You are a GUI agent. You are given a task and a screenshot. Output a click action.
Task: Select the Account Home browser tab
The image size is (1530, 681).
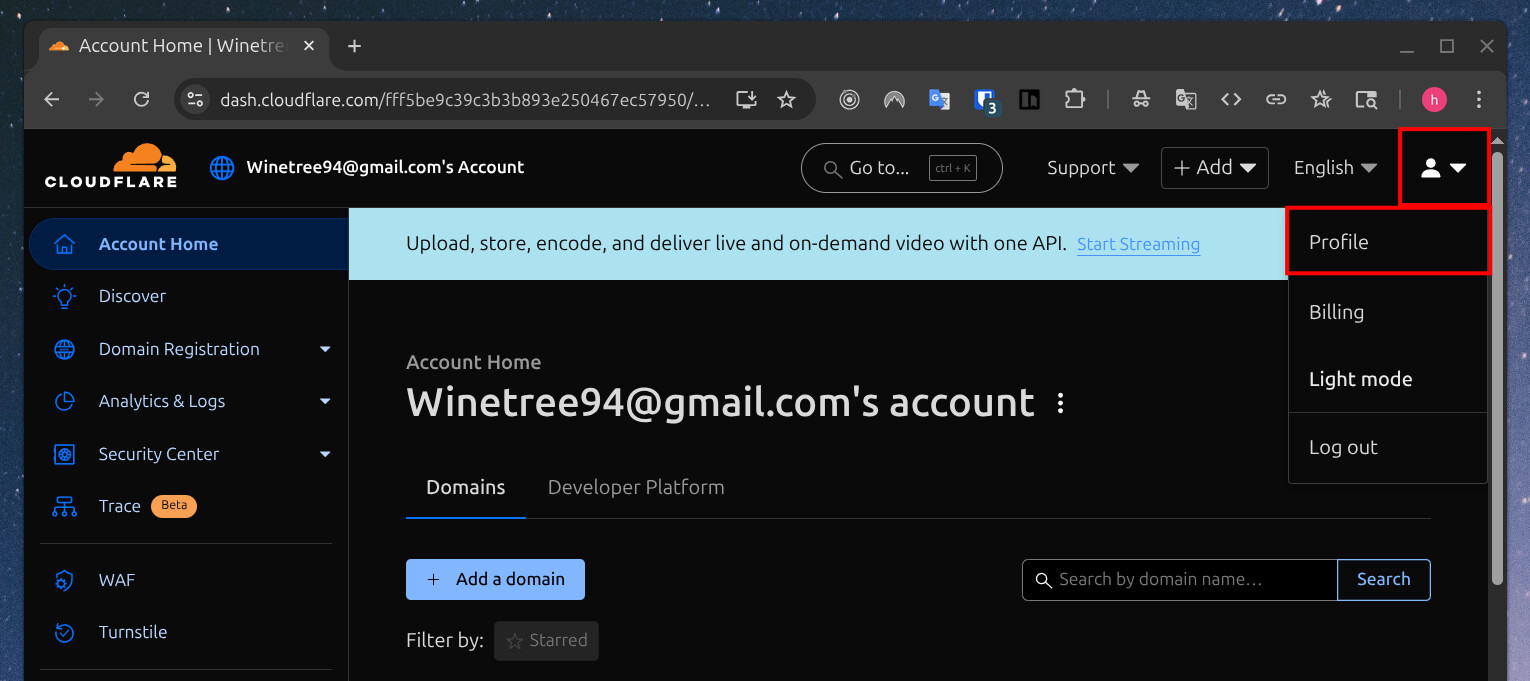click(184, 46)
